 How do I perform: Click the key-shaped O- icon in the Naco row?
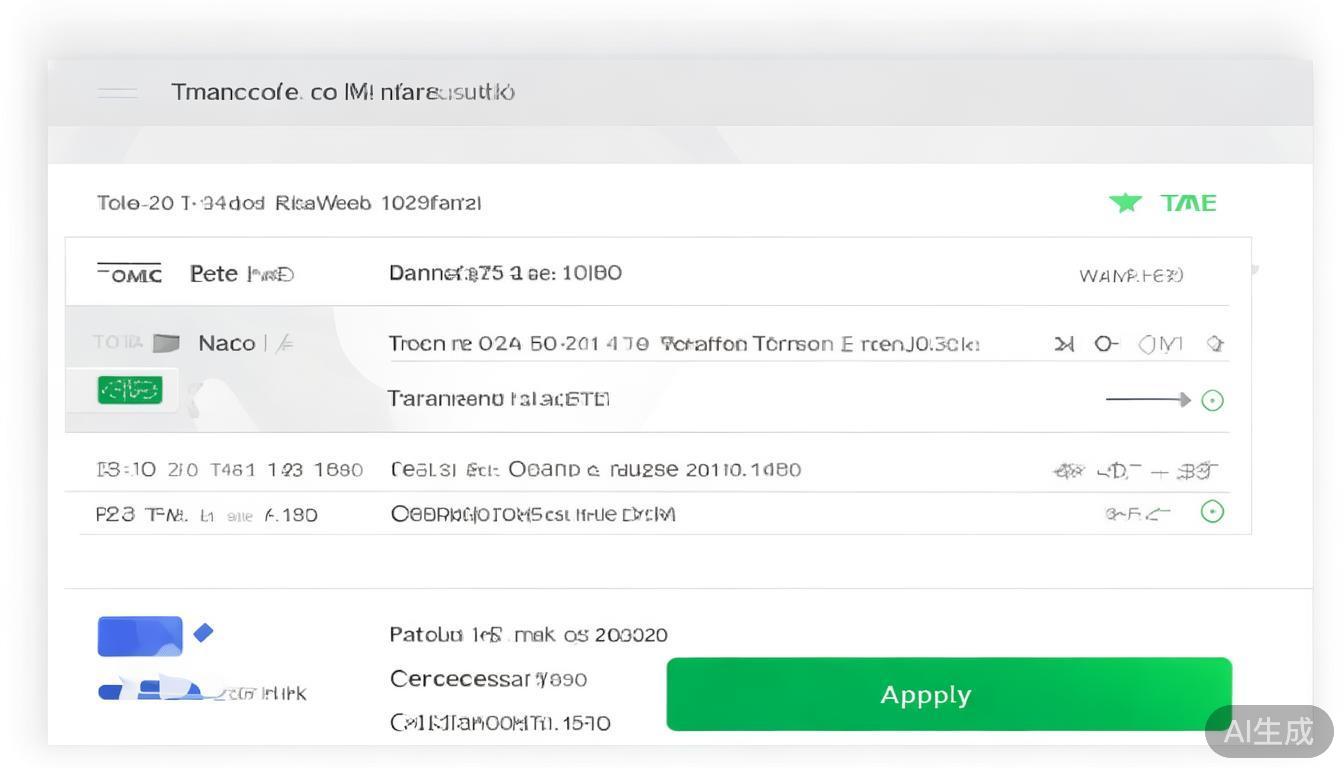pos(1105,344)
